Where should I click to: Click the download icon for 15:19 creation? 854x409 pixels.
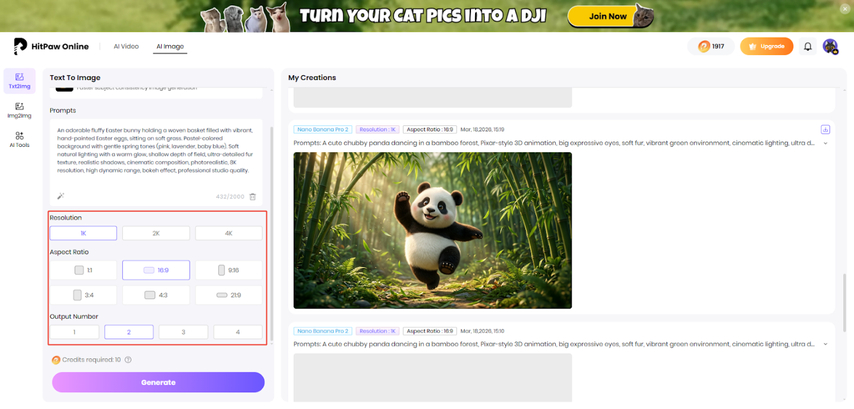point(825,130)
